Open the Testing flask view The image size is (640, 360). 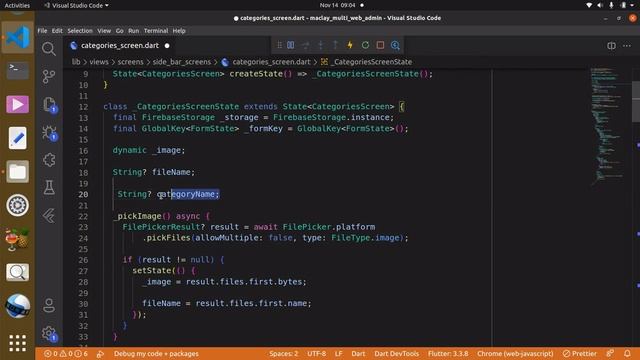tap(49, 188)
